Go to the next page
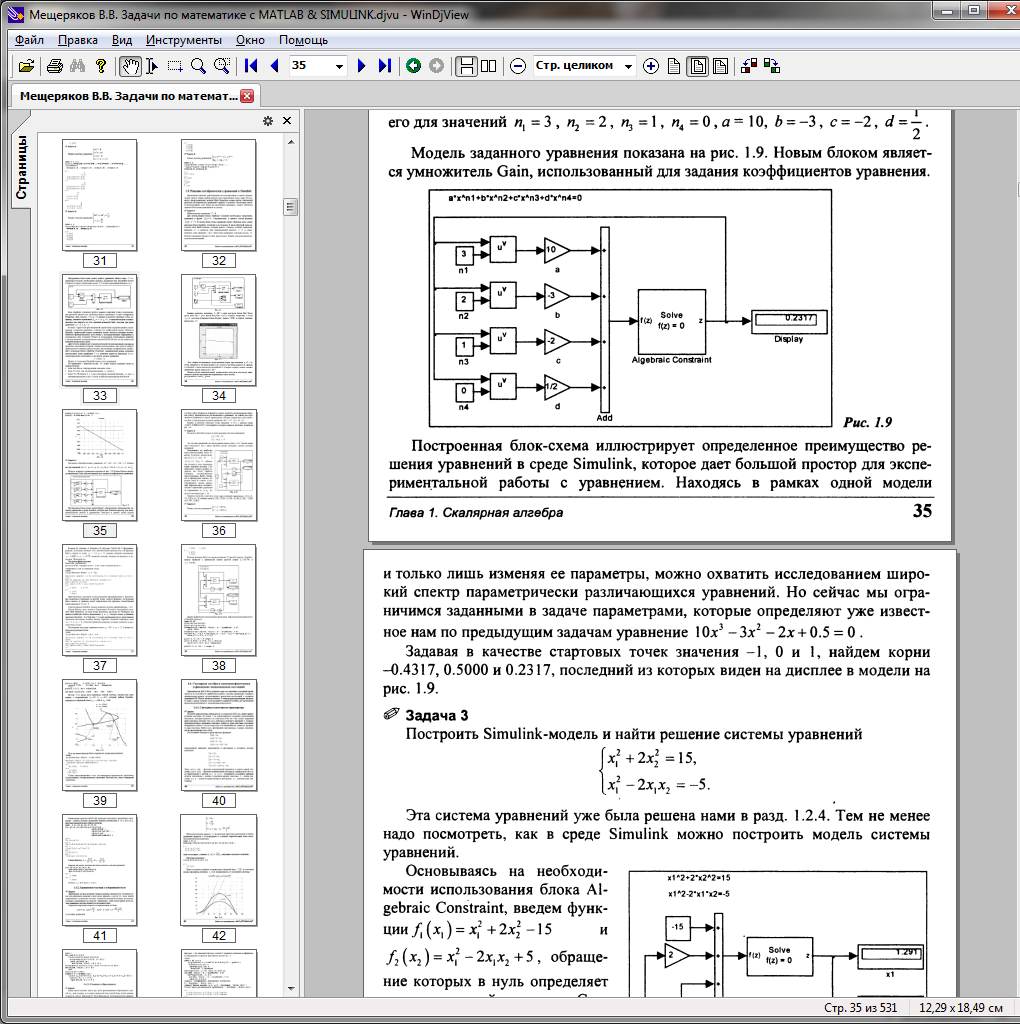 pos(361,66)
